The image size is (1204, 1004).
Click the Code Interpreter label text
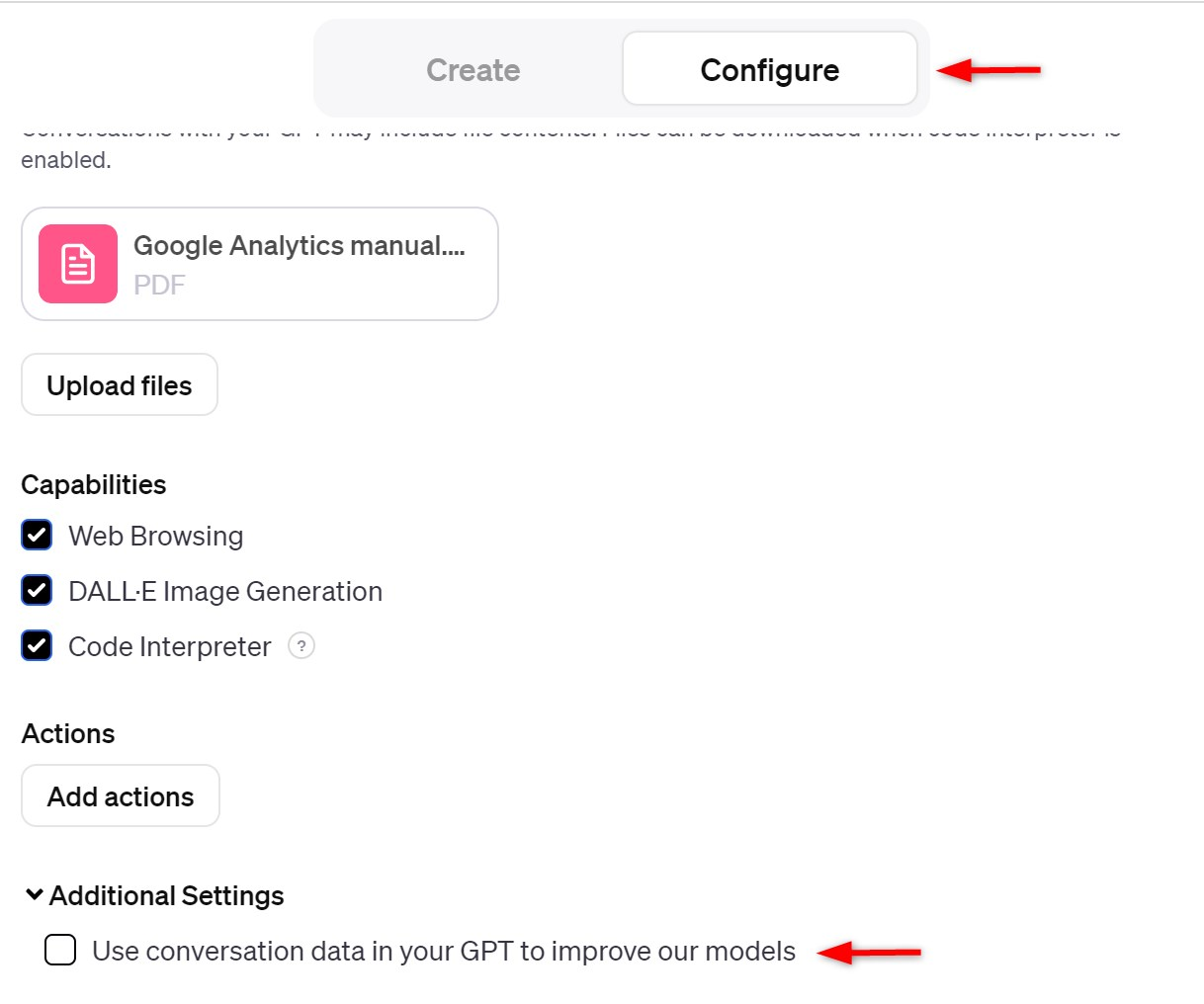click(169, 647)
